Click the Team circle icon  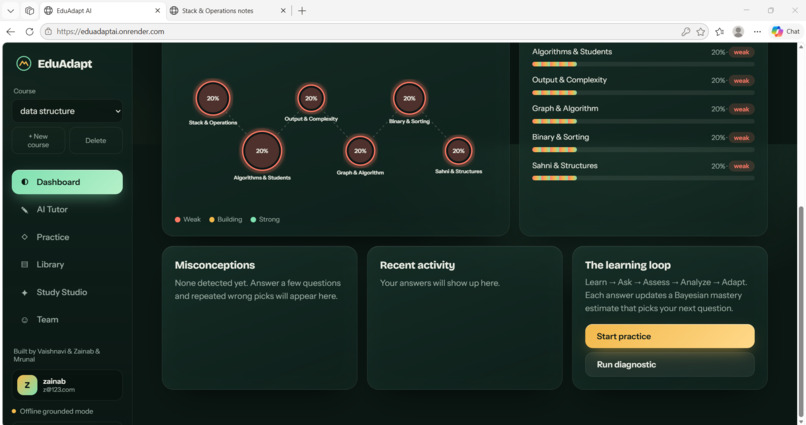click(25, 320)
